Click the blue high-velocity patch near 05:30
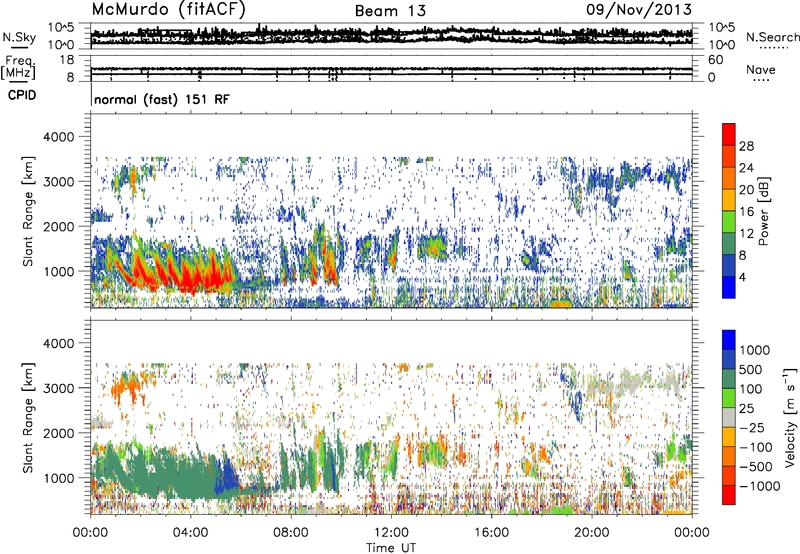Viewport: 800px width, 554px height. [226, 477]
